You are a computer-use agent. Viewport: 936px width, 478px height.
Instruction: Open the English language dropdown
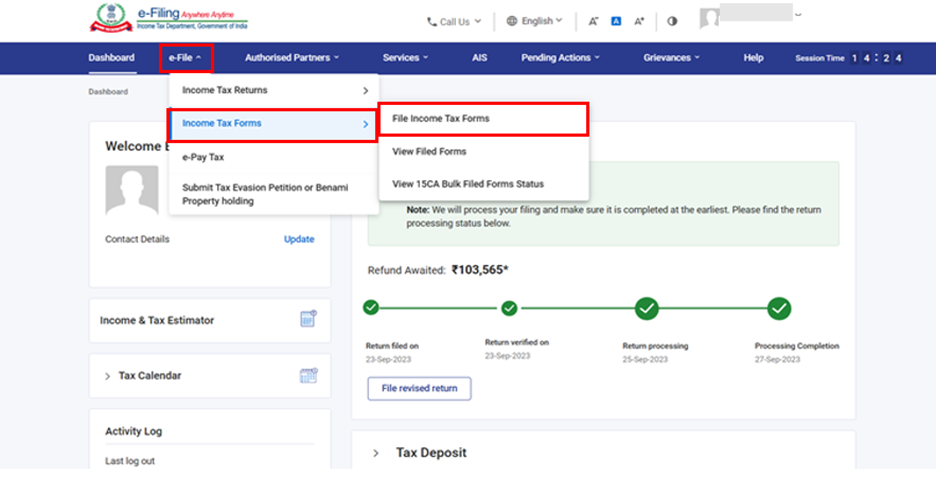coord(534,21)
